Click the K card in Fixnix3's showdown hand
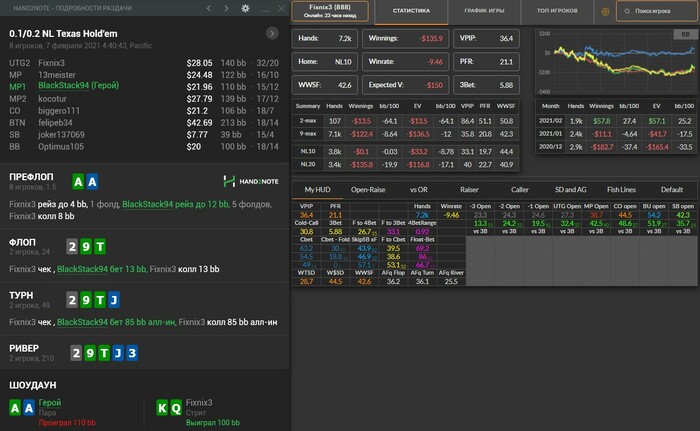700x431 pixels. click(162, 408)
